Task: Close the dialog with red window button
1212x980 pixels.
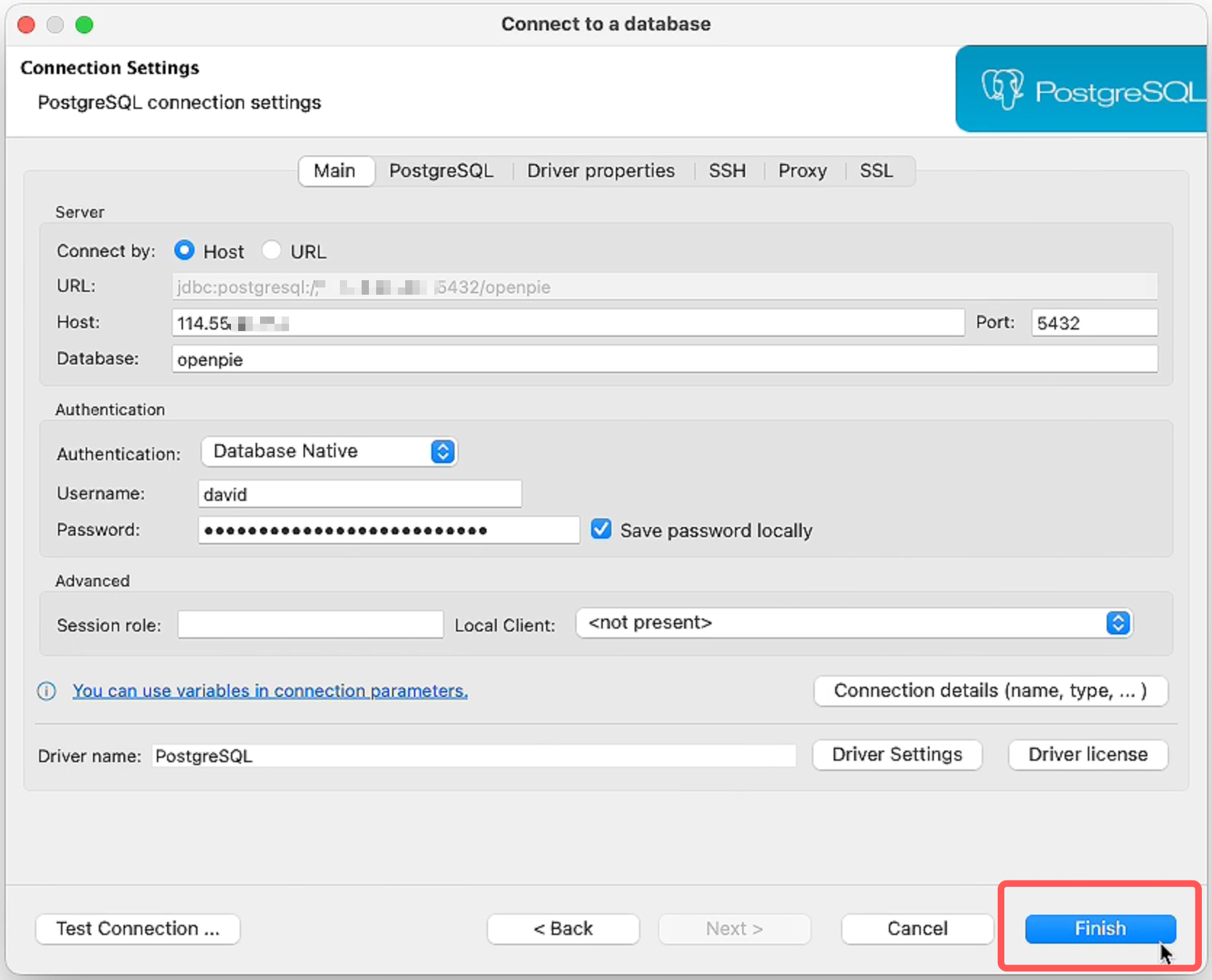Action: [27, 25]
